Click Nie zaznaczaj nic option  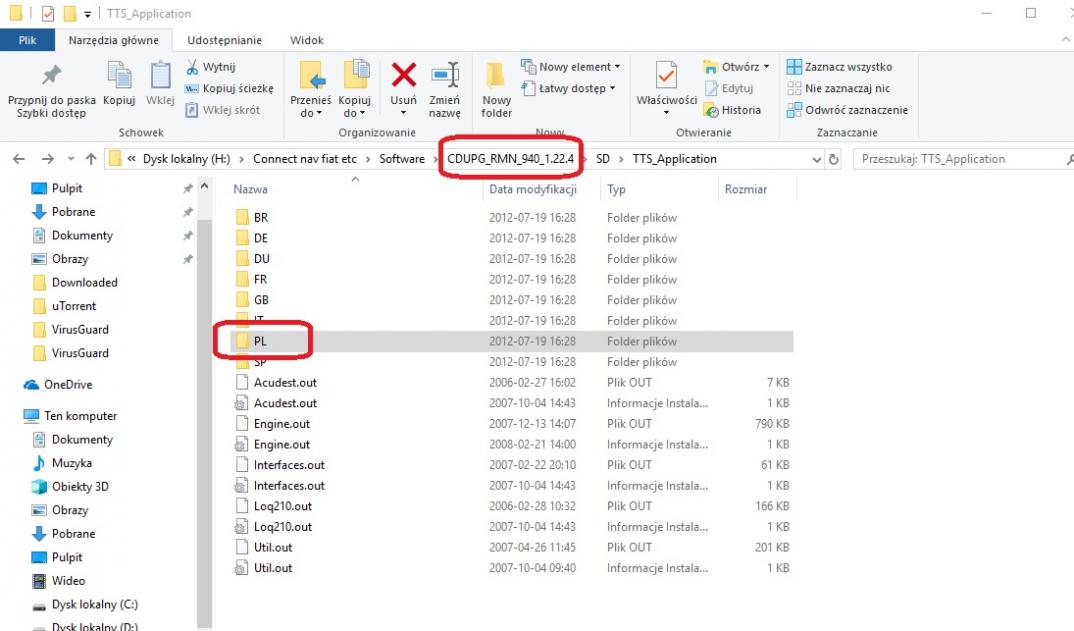[838, 88]
